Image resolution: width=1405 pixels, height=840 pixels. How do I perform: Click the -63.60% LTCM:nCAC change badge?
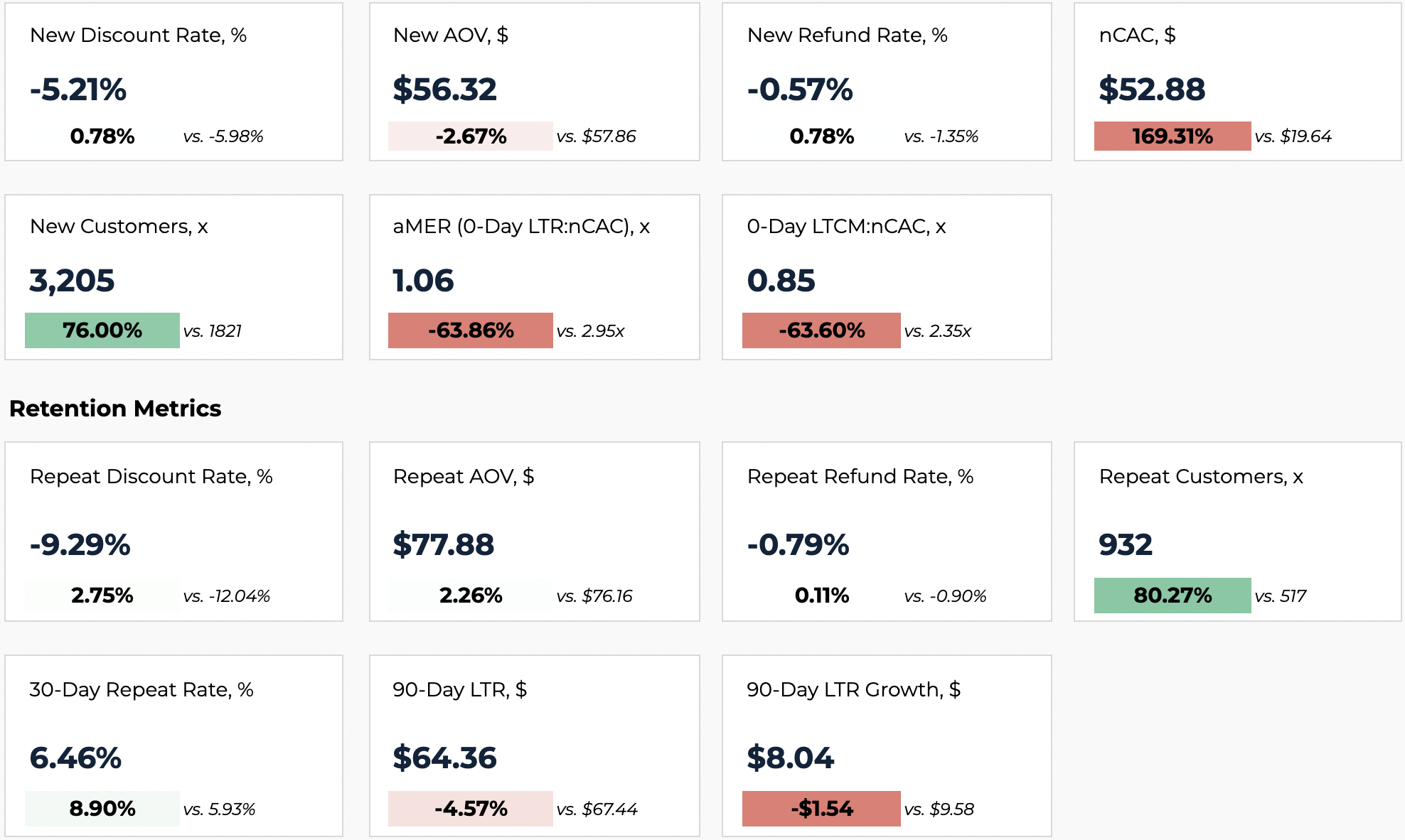[x=821, y=330]
